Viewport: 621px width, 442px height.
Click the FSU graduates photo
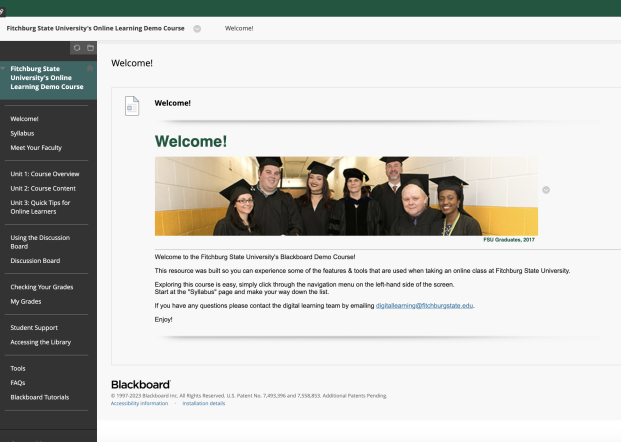(x=346, y=196)
